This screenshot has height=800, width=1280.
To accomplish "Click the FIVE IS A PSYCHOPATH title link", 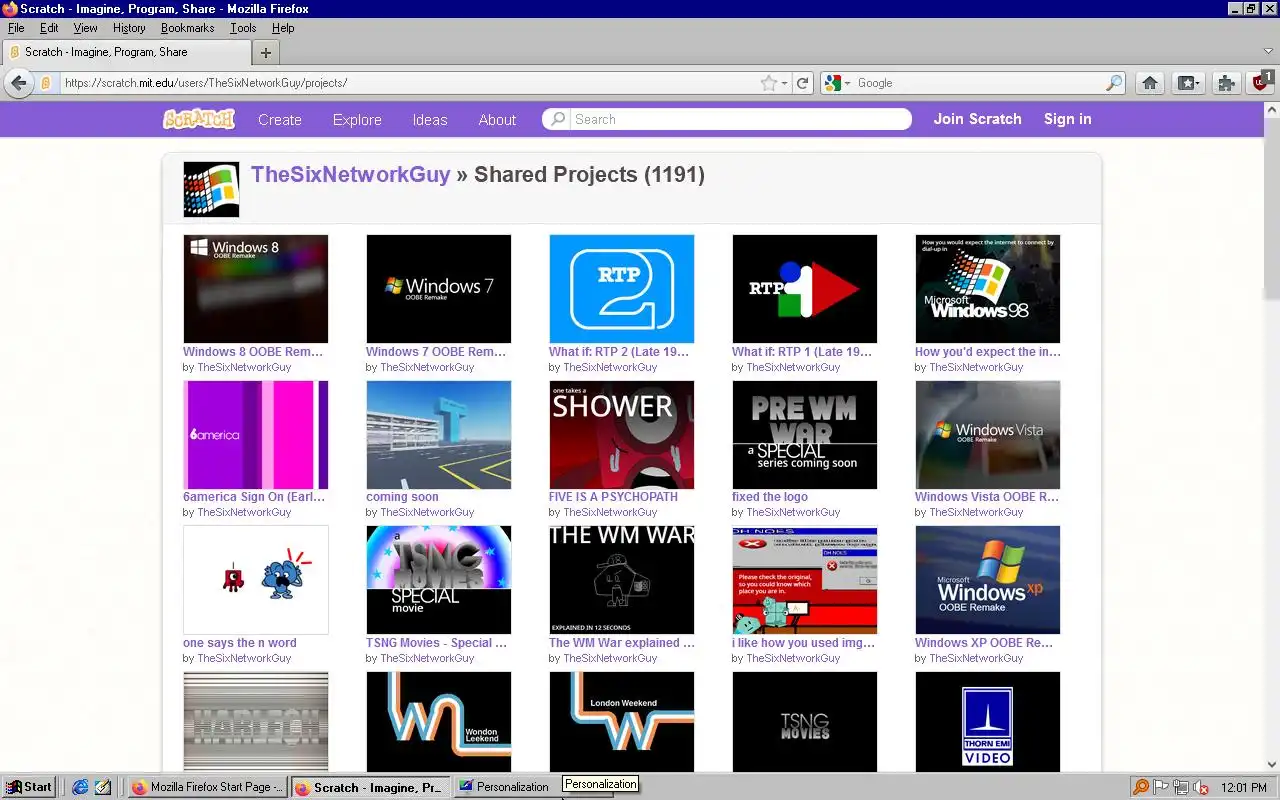I will click(x=613, y=497).
